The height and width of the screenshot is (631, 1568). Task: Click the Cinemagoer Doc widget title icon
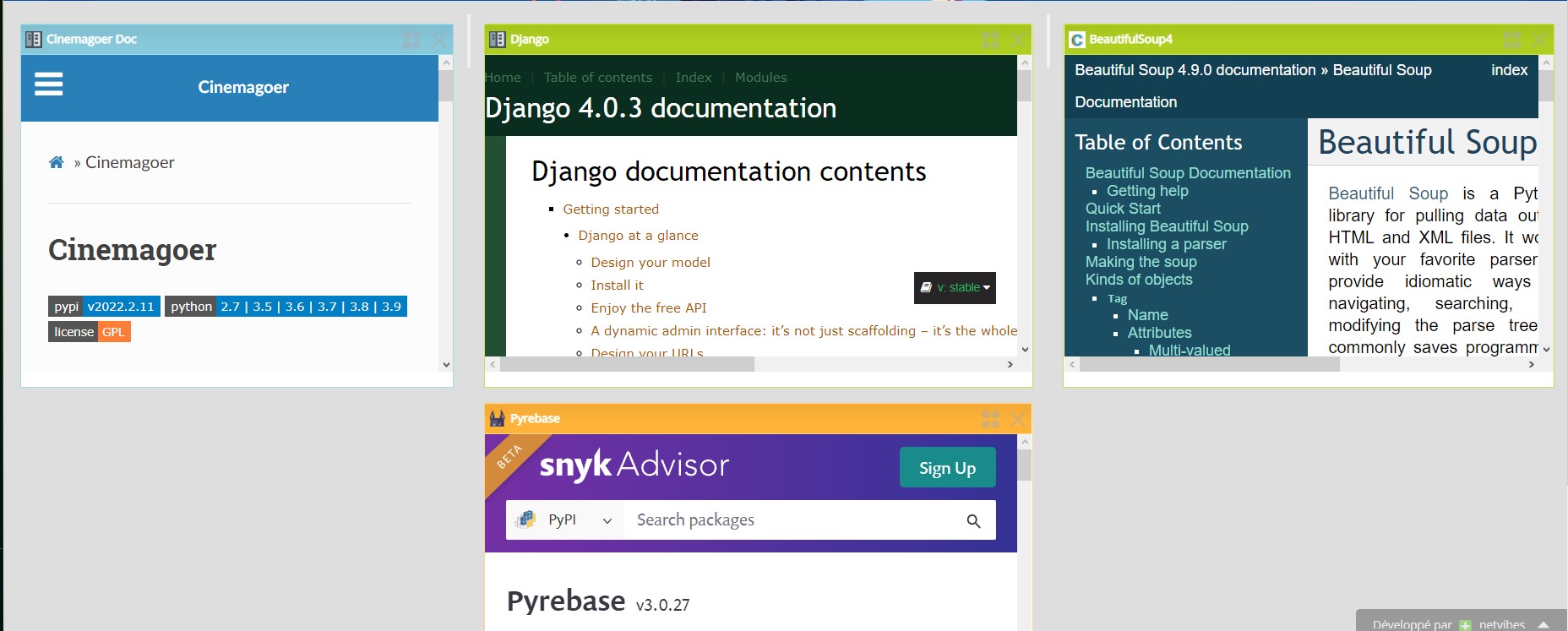[34, 39]
